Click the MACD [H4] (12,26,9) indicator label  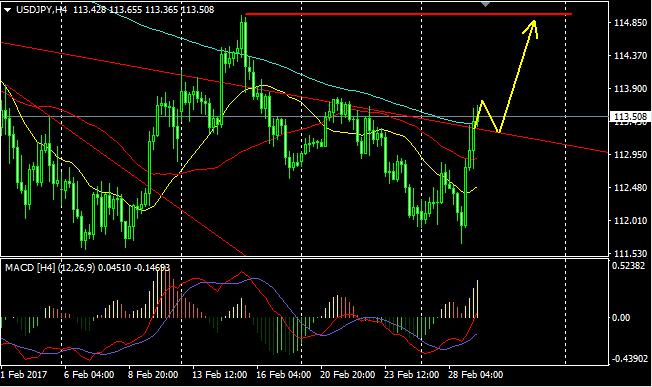coord(50,268)
